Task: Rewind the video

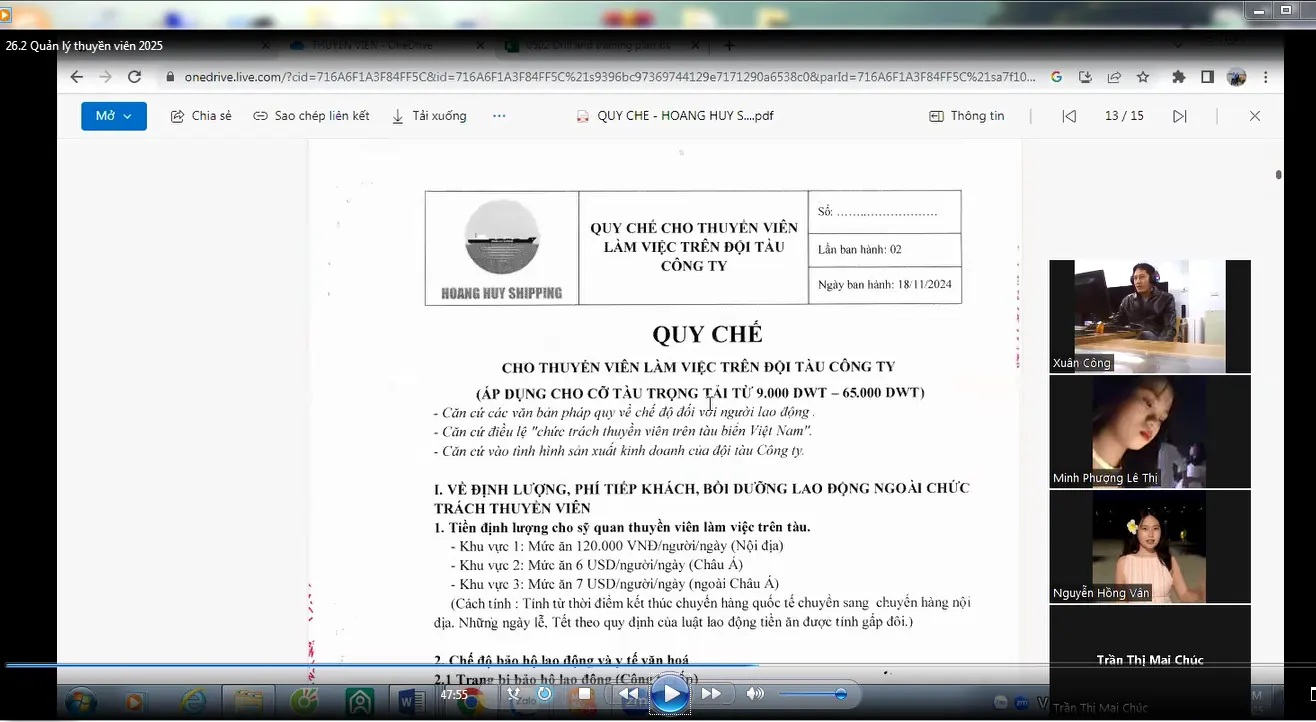Action: 628,693
